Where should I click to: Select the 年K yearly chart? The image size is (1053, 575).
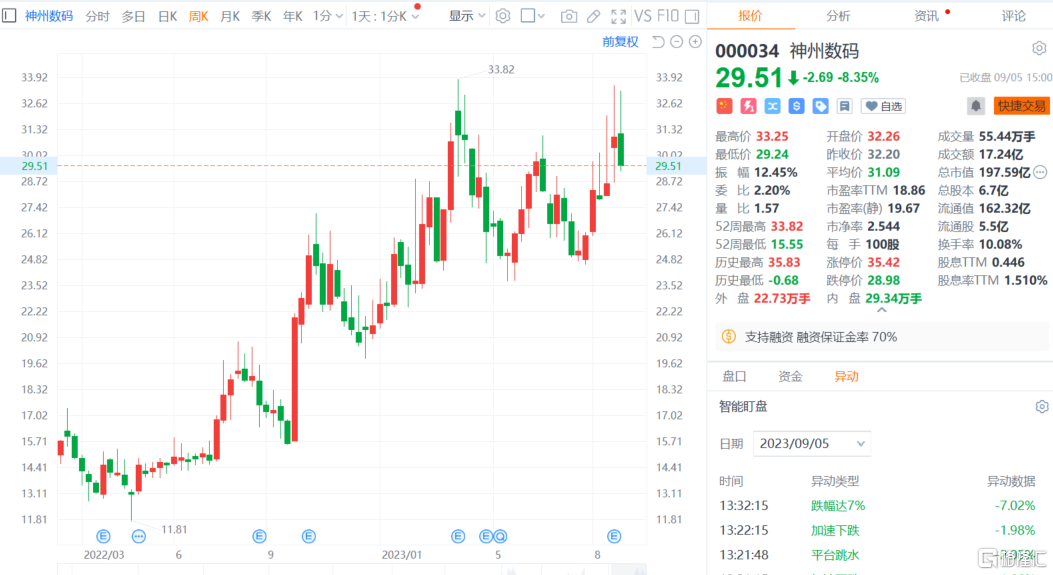point(293,15)
